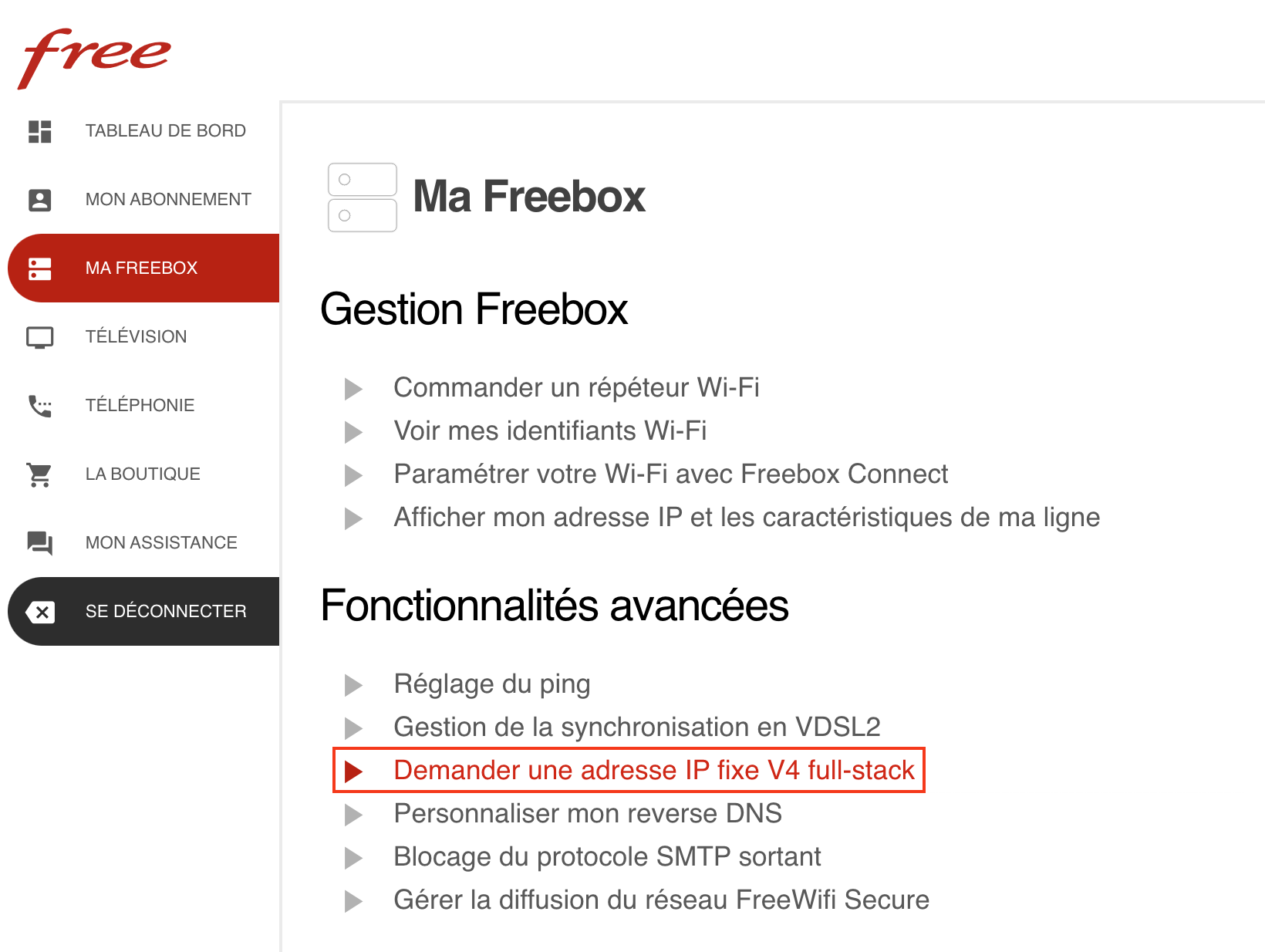Open Personnaliser mon reverse DNS link
This screenshot has width=1265, height=952.
pos(588,813)
